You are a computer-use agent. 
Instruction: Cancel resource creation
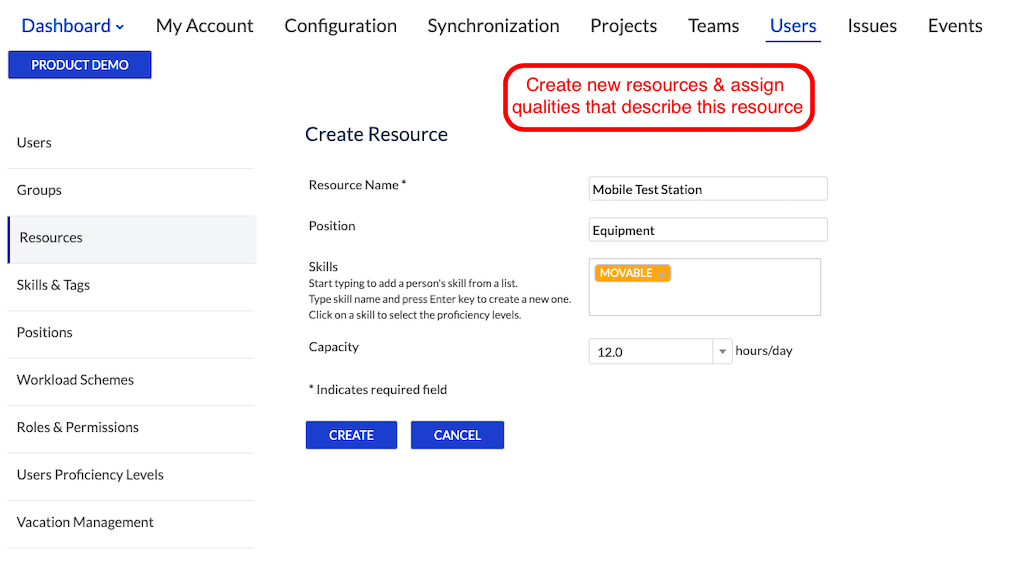[x=457, y=435]
